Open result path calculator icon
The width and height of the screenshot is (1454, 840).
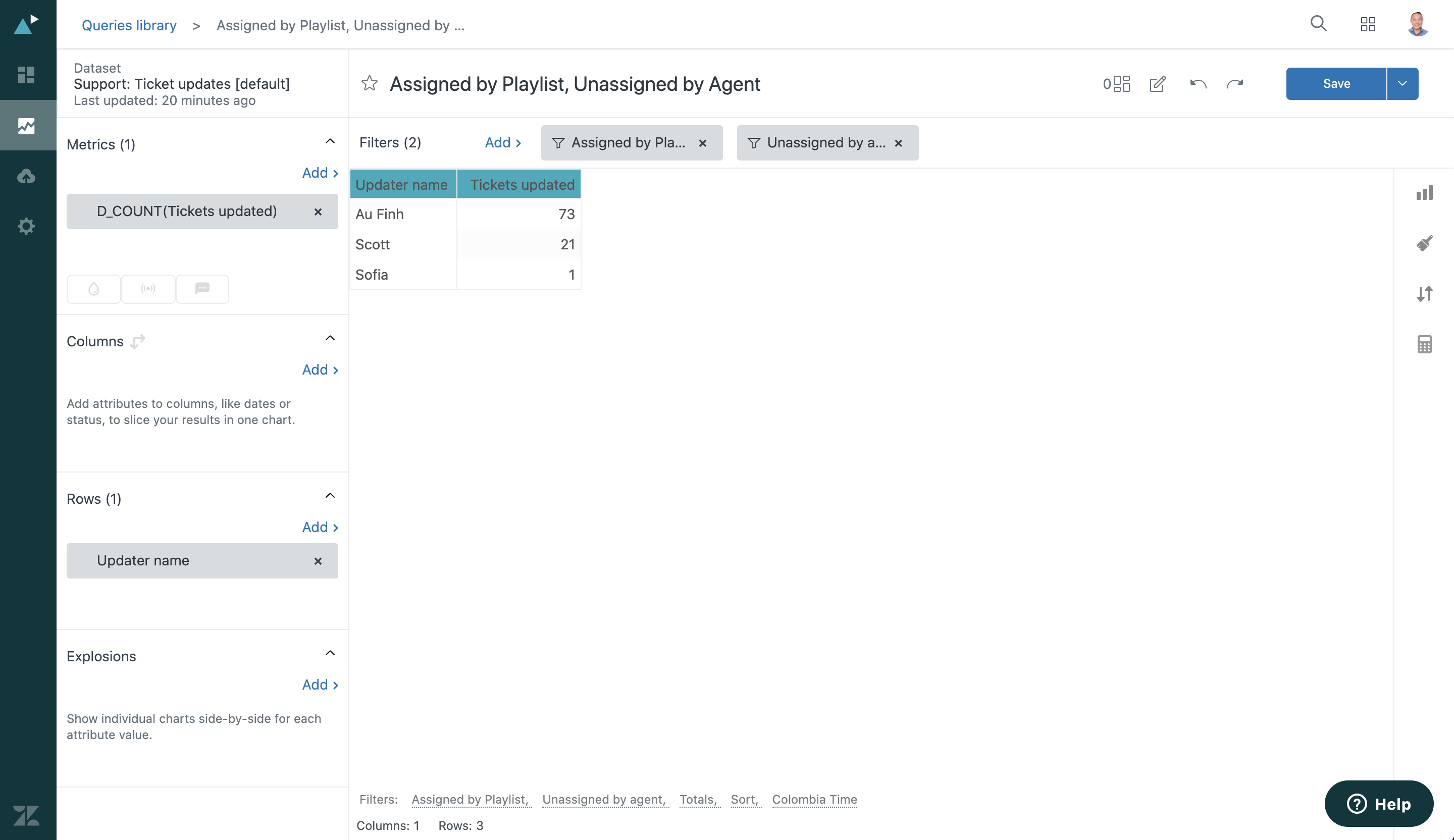tap(1424, 344)
